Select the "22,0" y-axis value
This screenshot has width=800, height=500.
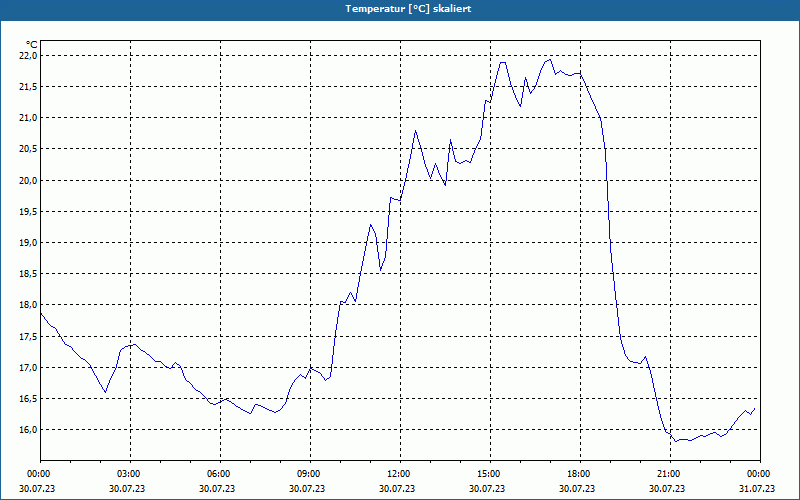[x=29, y=56]
